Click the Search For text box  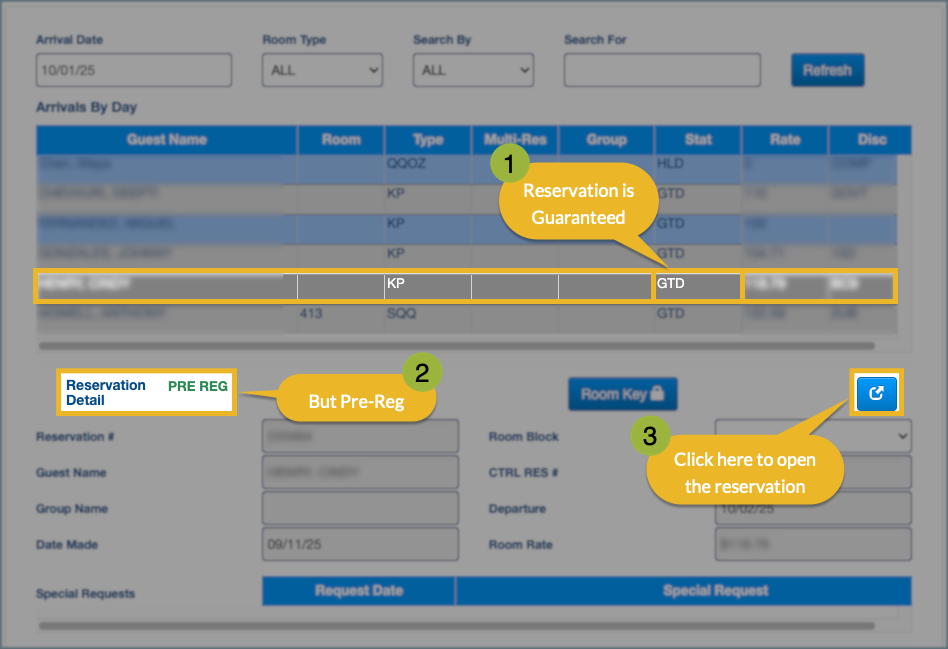[x=662, y=70]
